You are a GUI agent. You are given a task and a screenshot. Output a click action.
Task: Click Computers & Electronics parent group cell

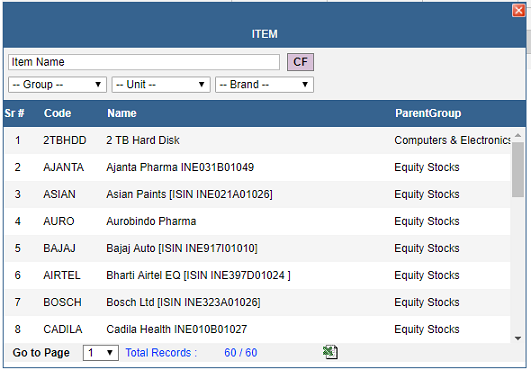452,140
